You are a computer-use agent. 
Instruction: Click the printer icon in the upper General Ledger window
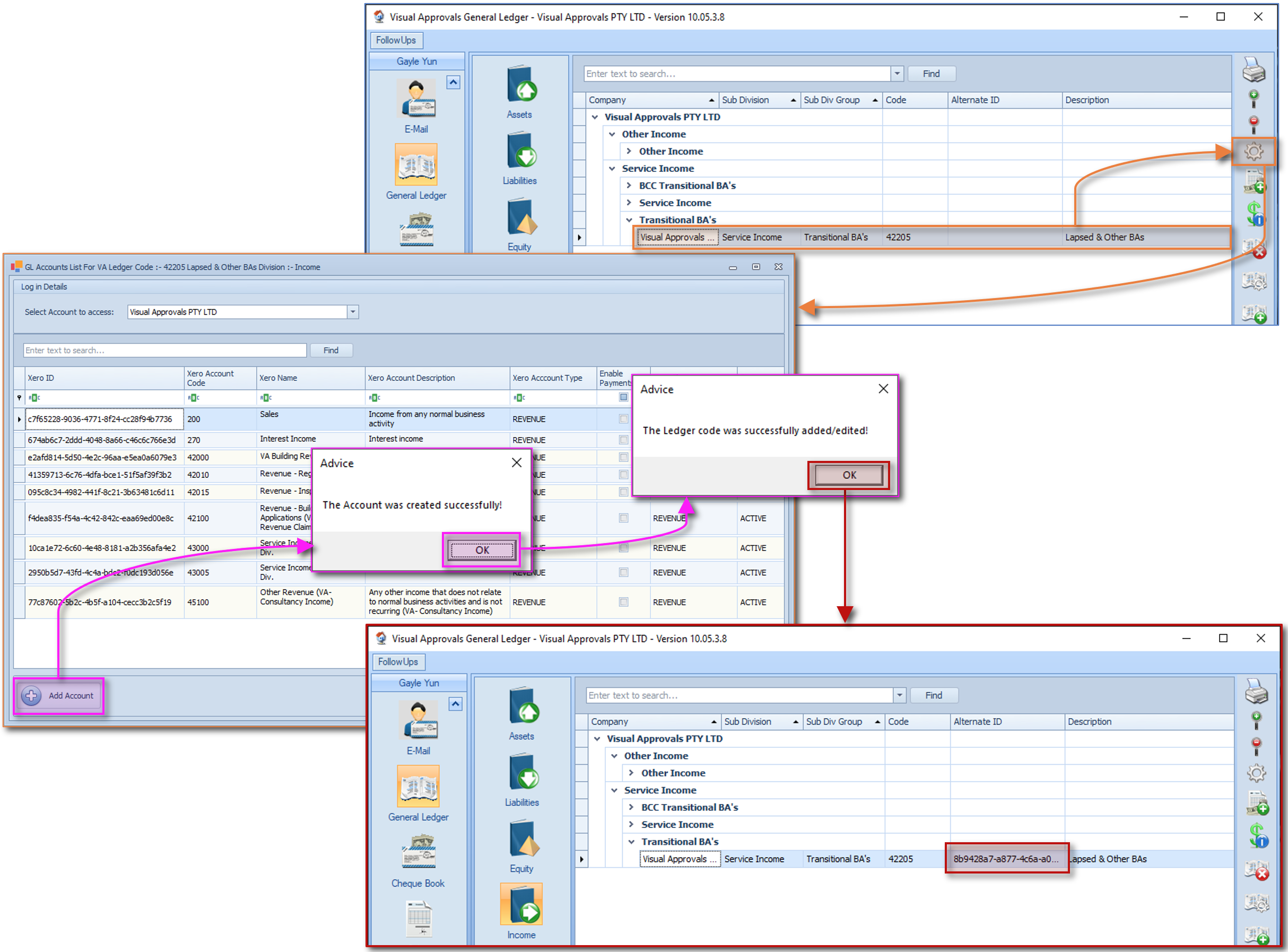(x=1254, y=69)
